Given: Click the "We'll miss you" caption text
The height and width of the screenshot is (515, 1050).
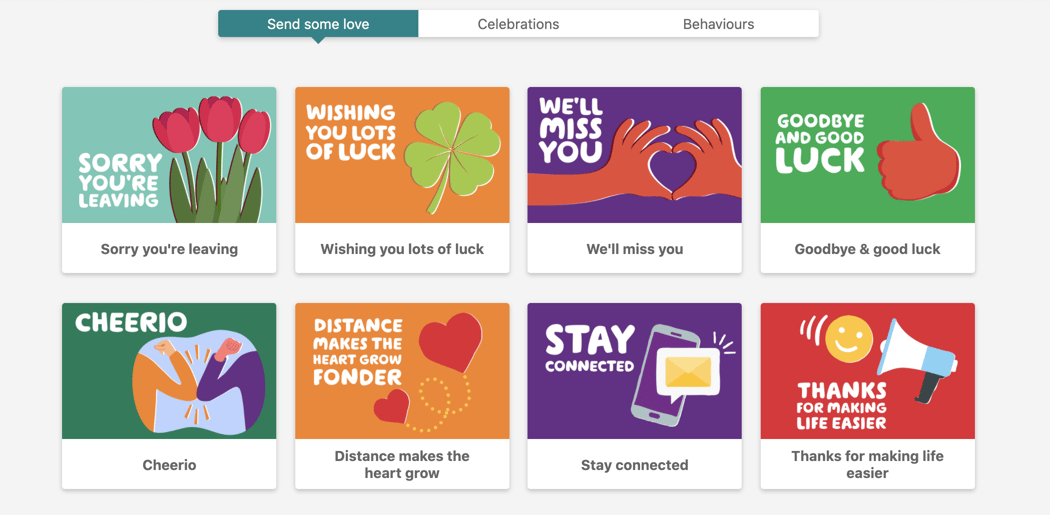Looking at the screenshot, I should (x=634, y=249).
